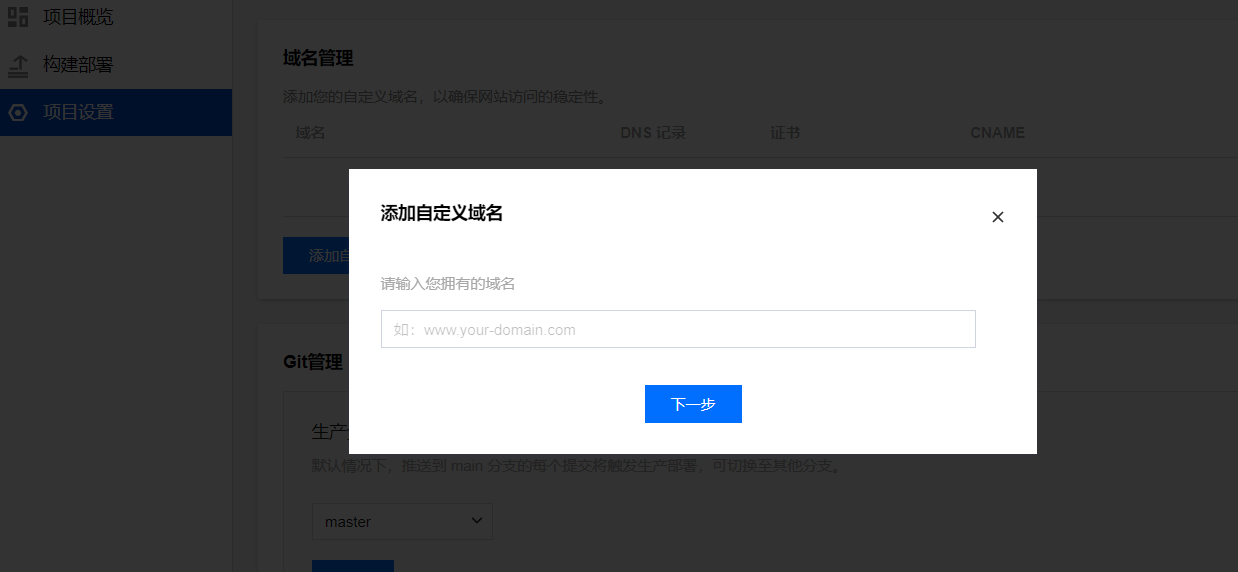Select the 项目设置 menu item text
This screenshot has width=1238, height=572.
[x=78, y=113]
